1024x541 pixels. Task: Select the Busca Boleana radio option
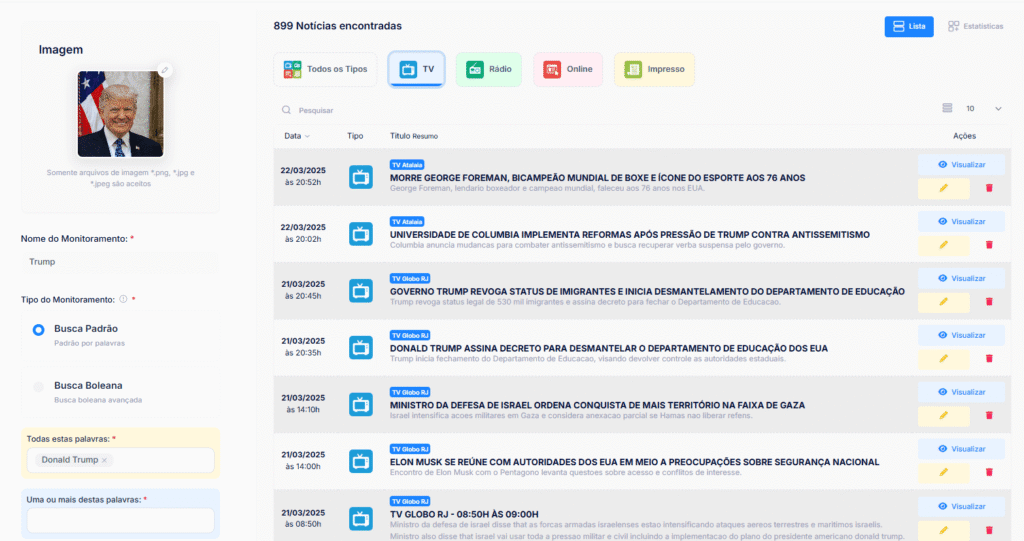click(x=39, y=386)
